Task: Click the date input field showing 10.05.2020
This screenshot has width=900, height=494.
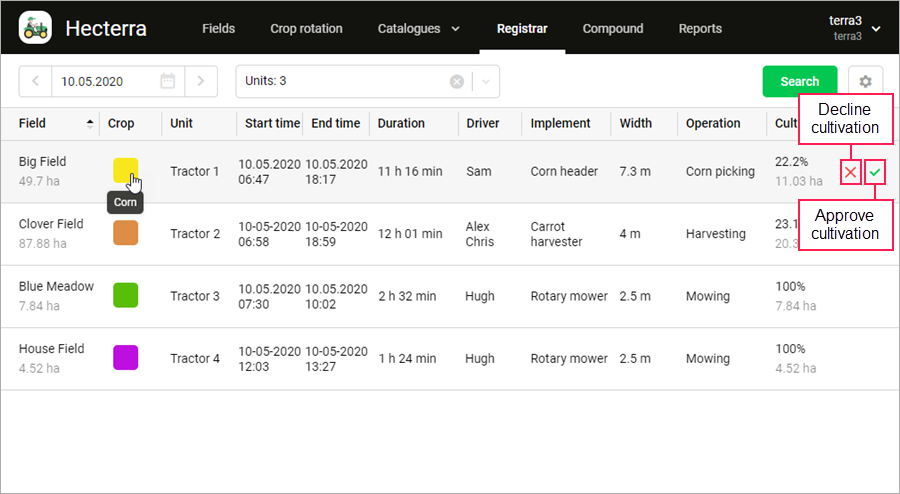Action: pyautogui.click(x=103, y=81)
